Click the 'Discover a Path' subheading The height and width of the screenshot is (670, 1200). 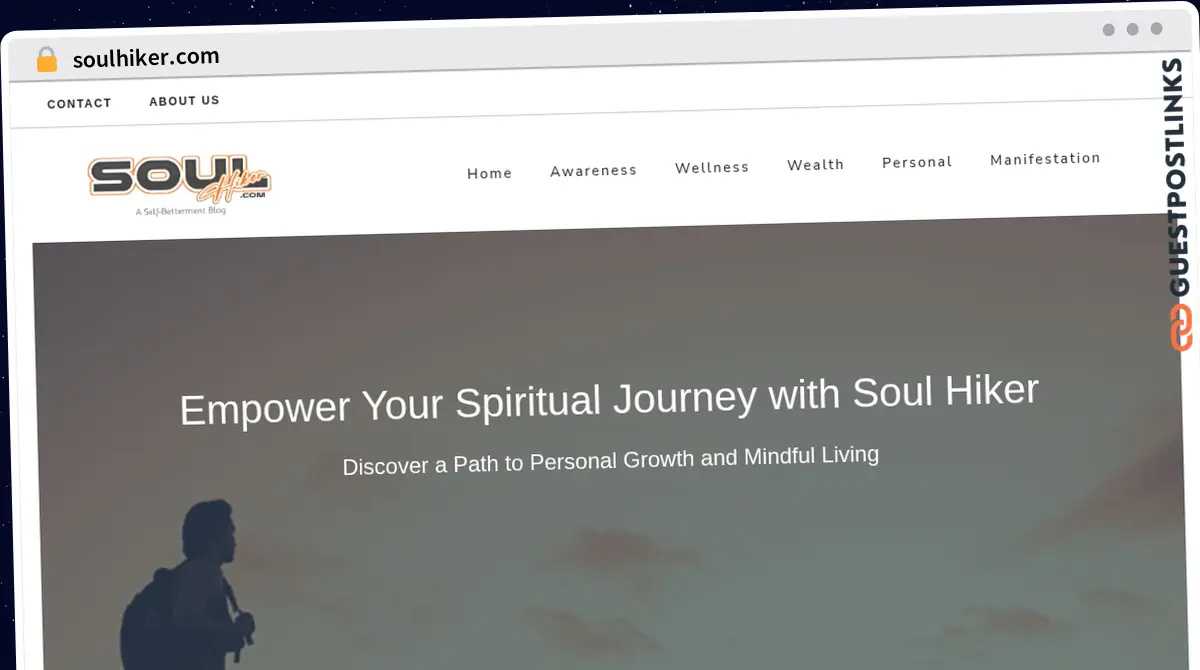coord(610,460)
